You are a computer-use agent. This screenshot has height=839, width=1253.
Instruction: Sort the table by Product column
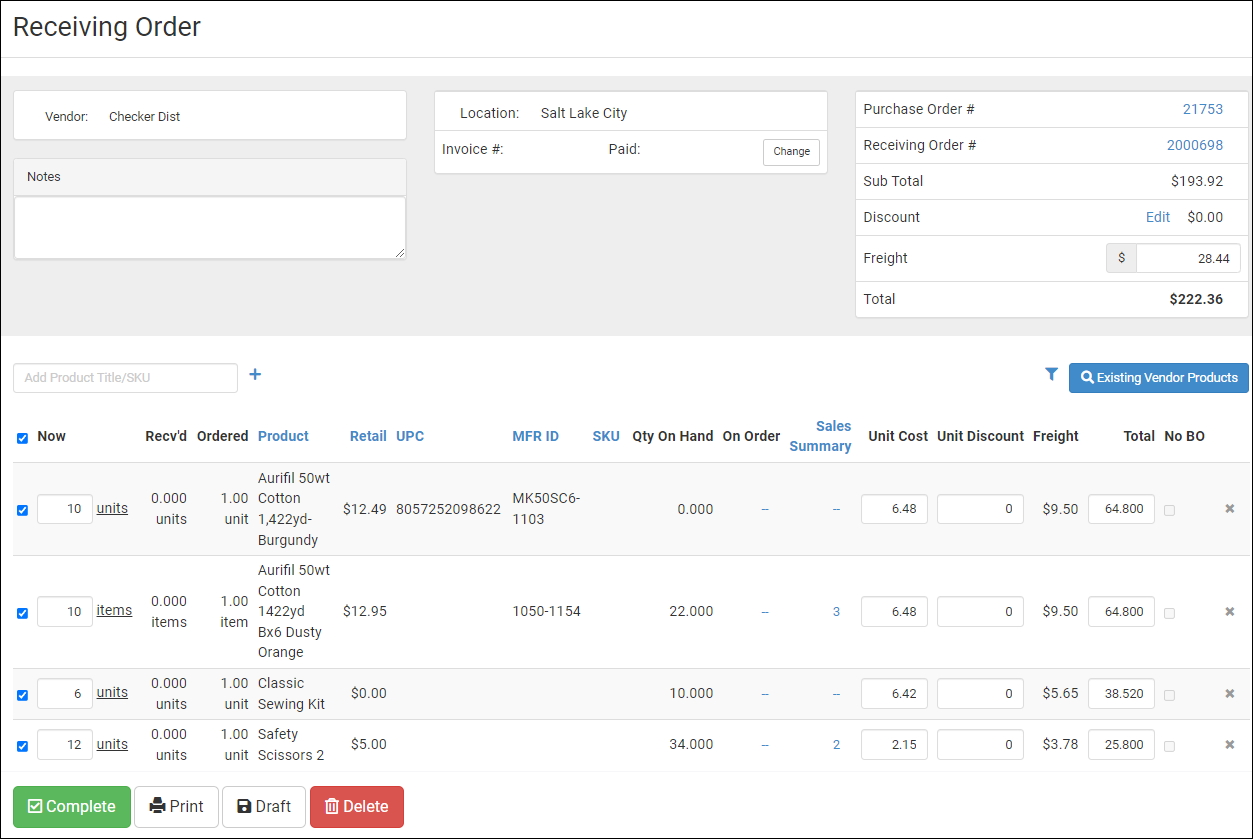coord(283,436)
